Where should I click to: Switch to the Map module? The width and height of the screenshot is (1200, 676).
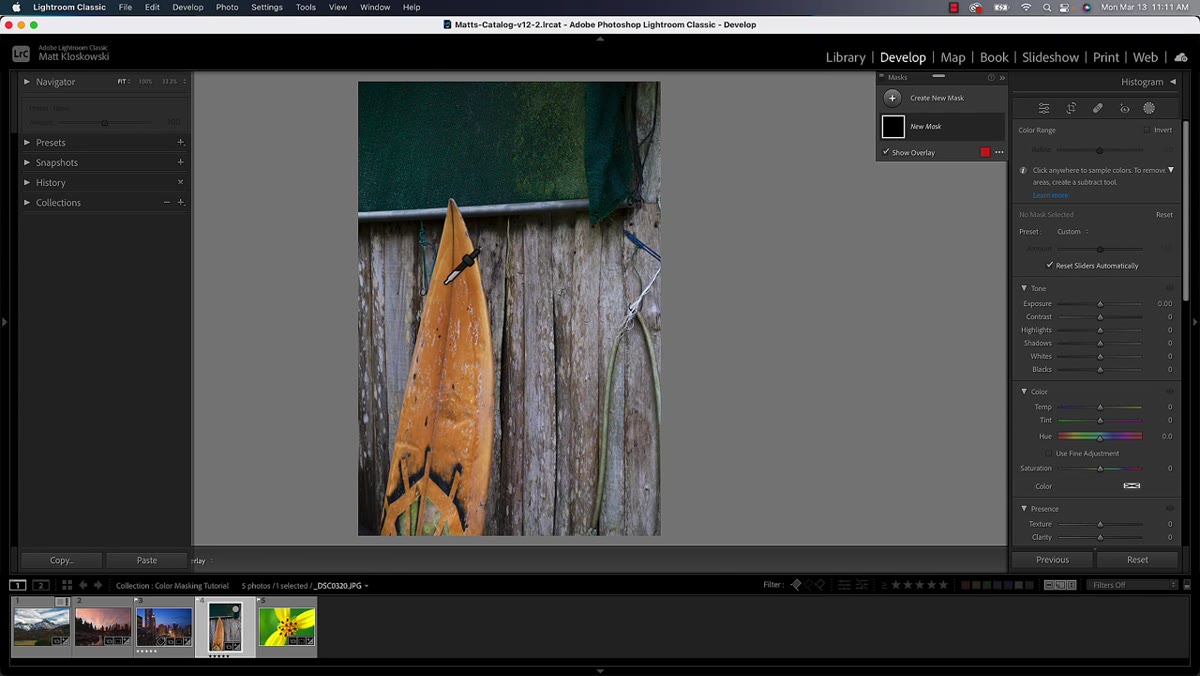(953, 57)
